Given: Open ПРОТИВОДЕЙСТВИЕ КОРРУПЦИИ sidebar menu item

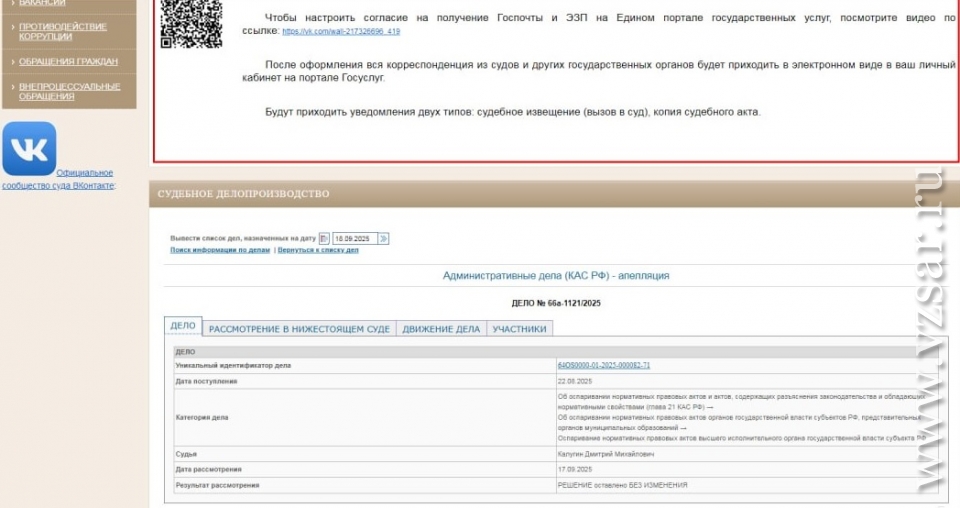Looking at the screenshot, I should coord(62,31).
